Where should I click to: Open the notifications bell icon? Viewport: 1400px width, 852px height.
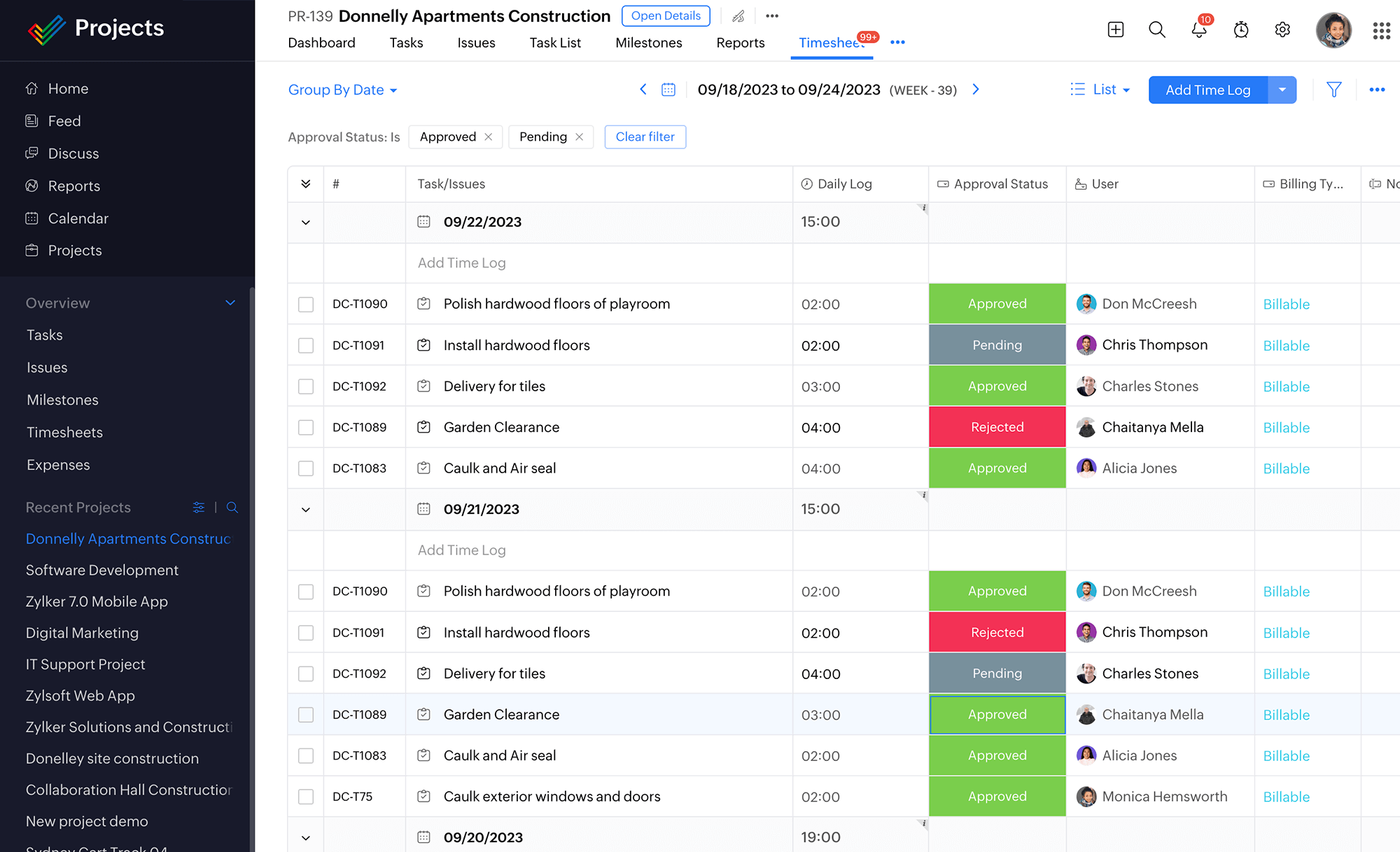click(1198, 28)
